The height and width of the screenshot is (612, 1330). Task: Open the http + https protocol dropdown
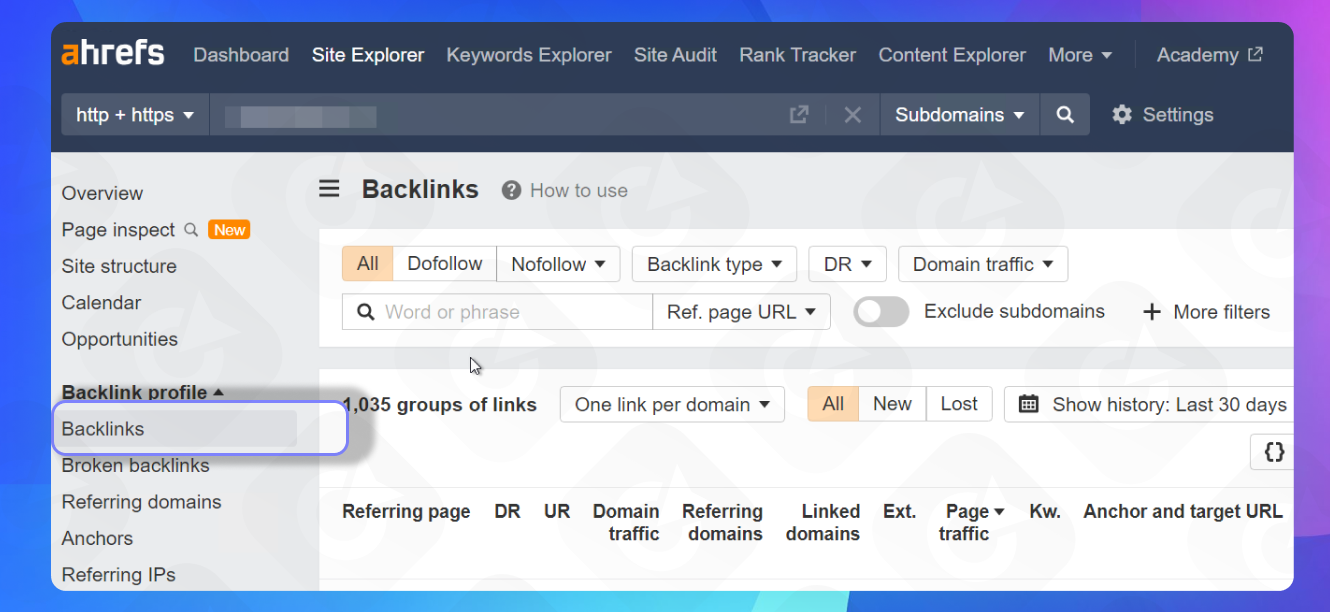pos(135,115)
